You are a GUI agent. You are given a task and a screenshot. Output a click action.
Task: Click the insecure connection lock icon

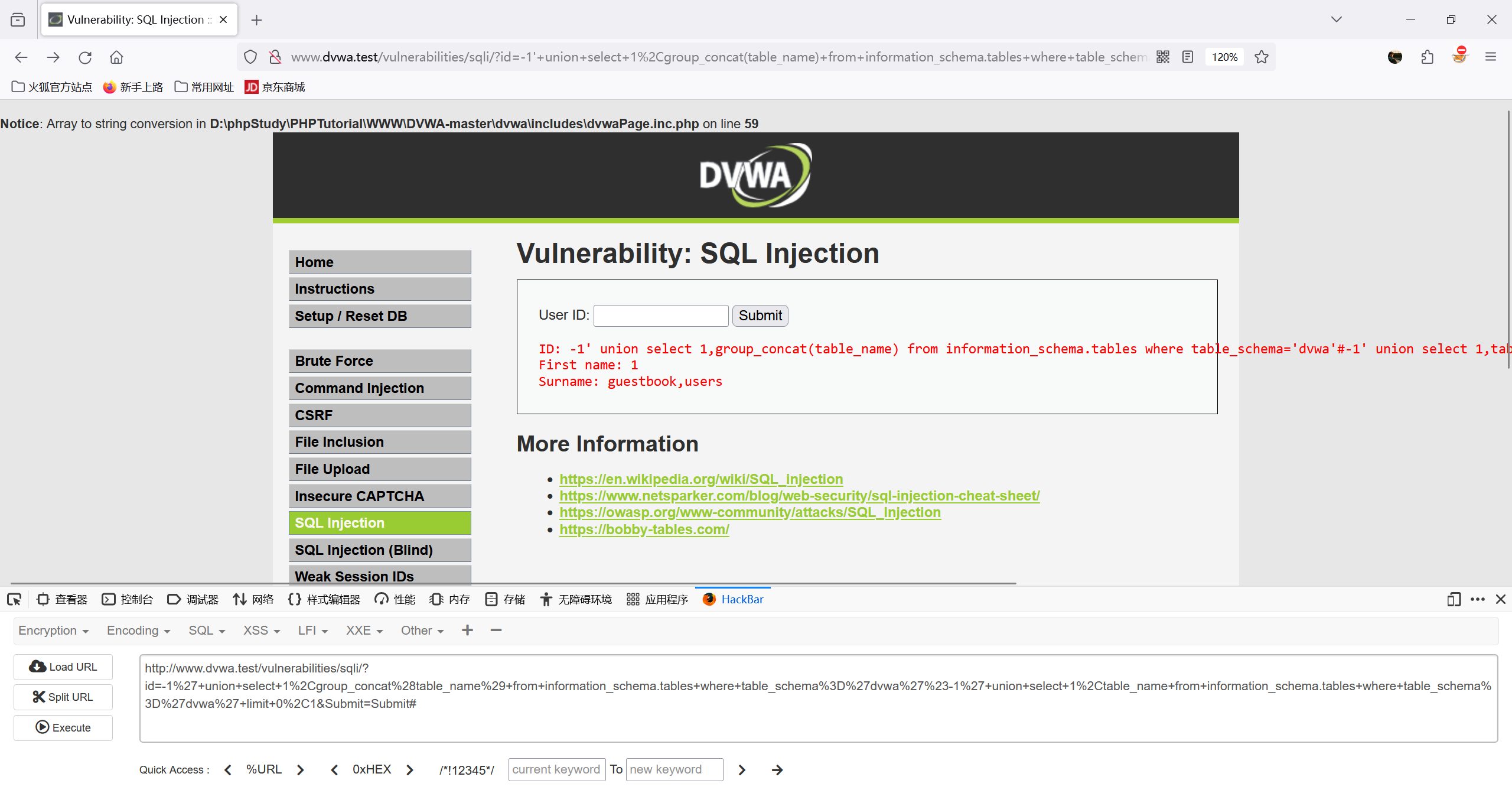tap(275, 57)
